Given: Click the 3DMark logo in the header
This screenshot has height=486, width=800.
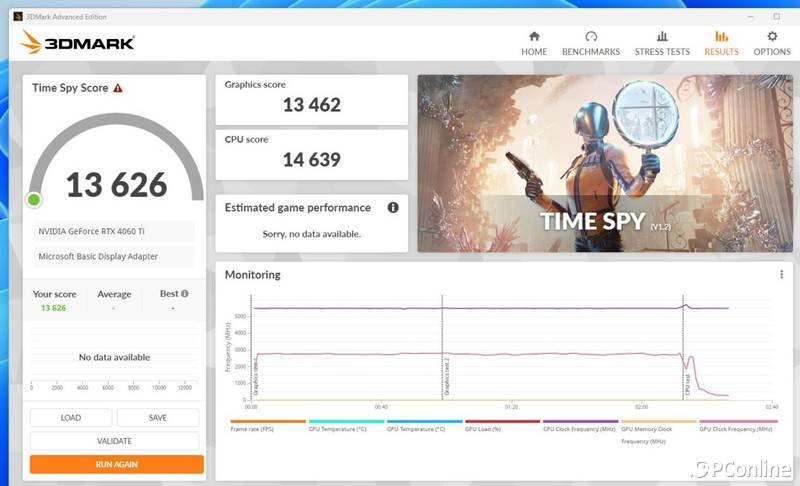Looking at the screenshot, I should point(77,42).
